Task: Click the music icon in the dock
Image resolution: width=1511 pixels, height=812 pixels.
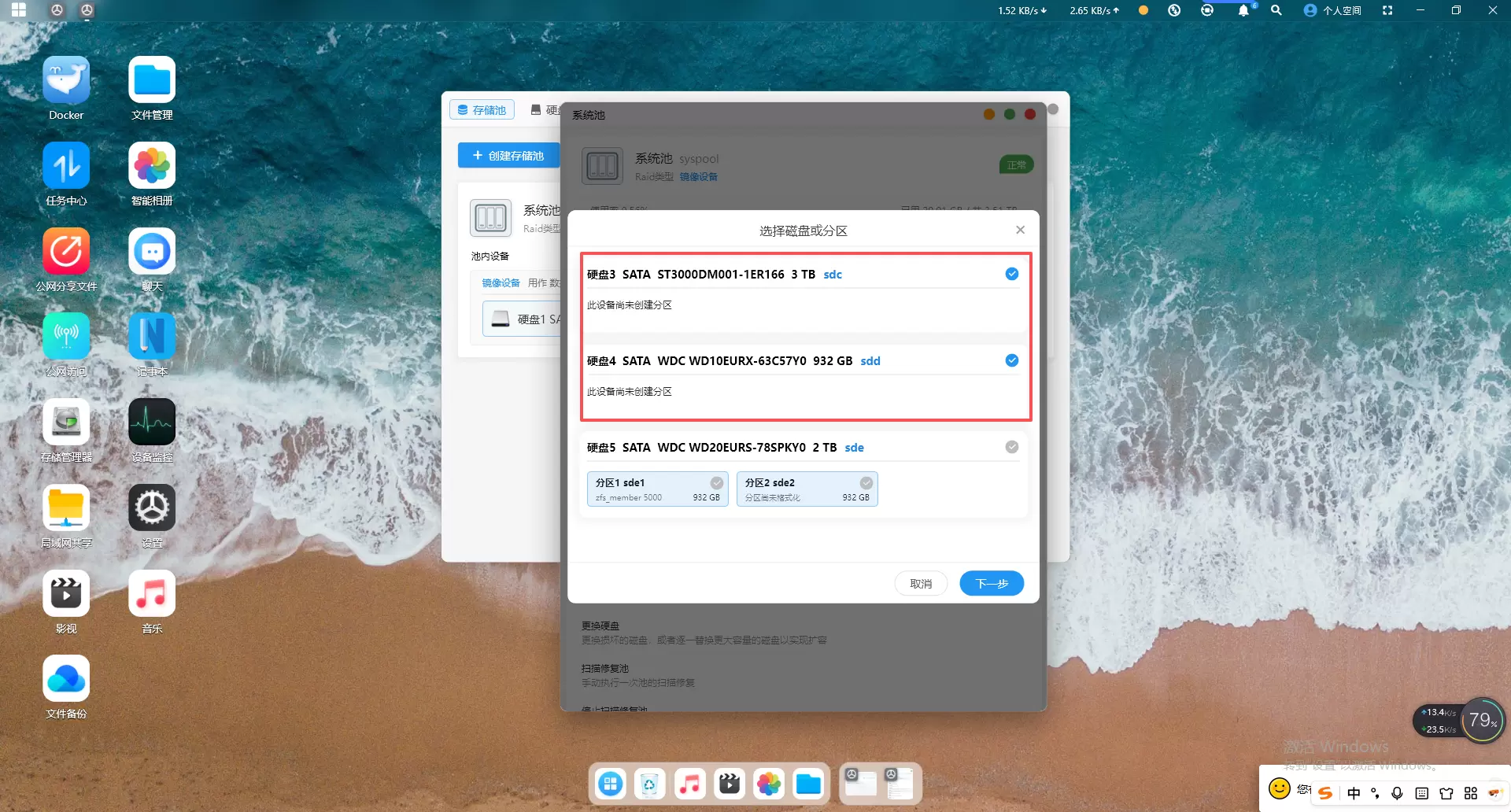Action: 689,784
